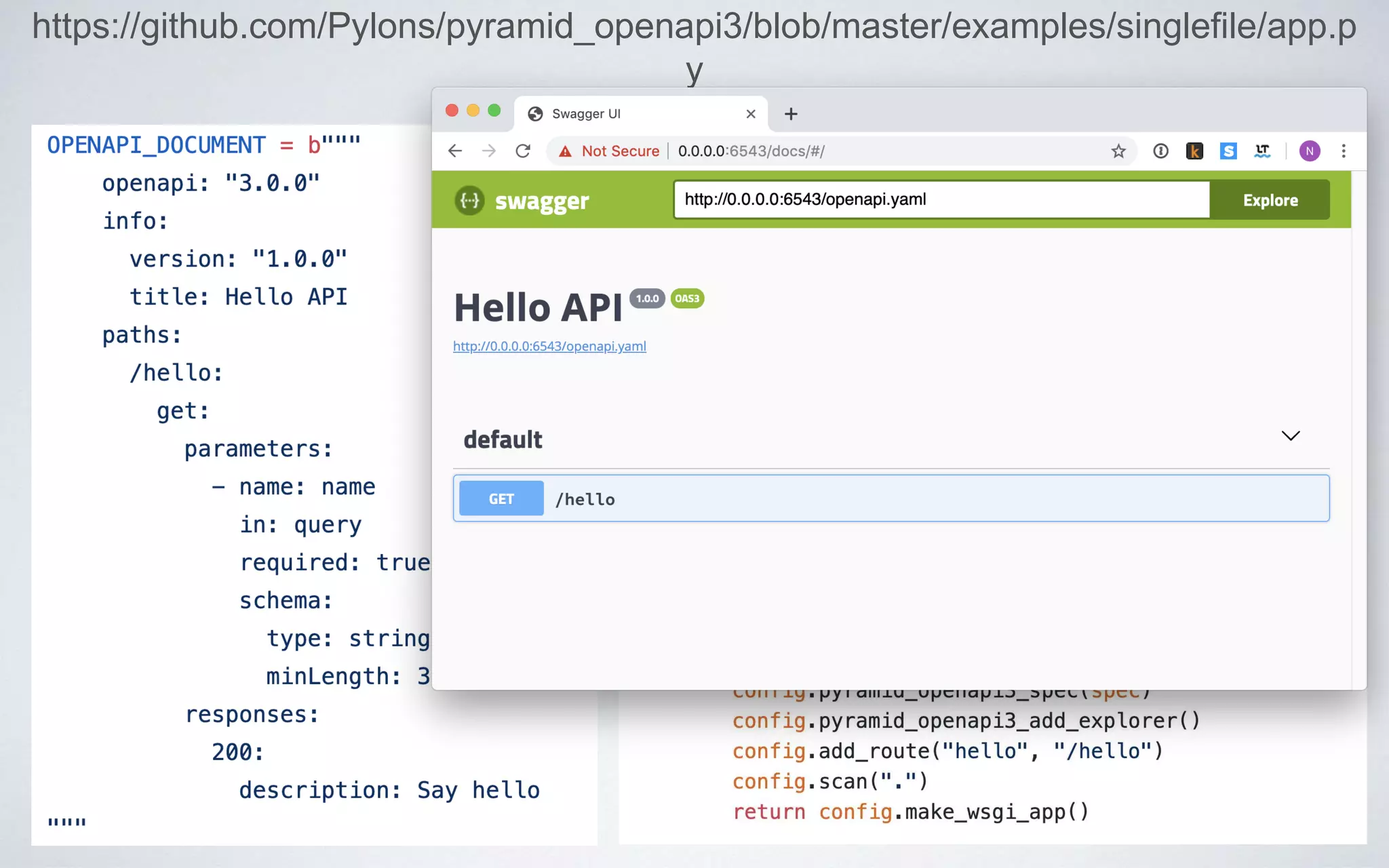The width and height of the screenshot is (1389, 868).
Task: Click the openapi: "3.0.0" line
Action: (x=211, y=183)
